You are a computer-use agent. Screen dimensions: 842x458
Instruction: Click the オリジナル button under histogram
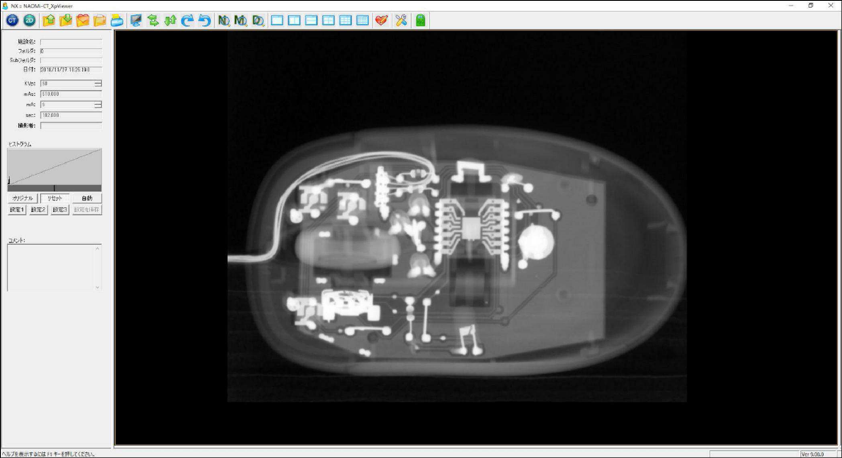[23, 198]
